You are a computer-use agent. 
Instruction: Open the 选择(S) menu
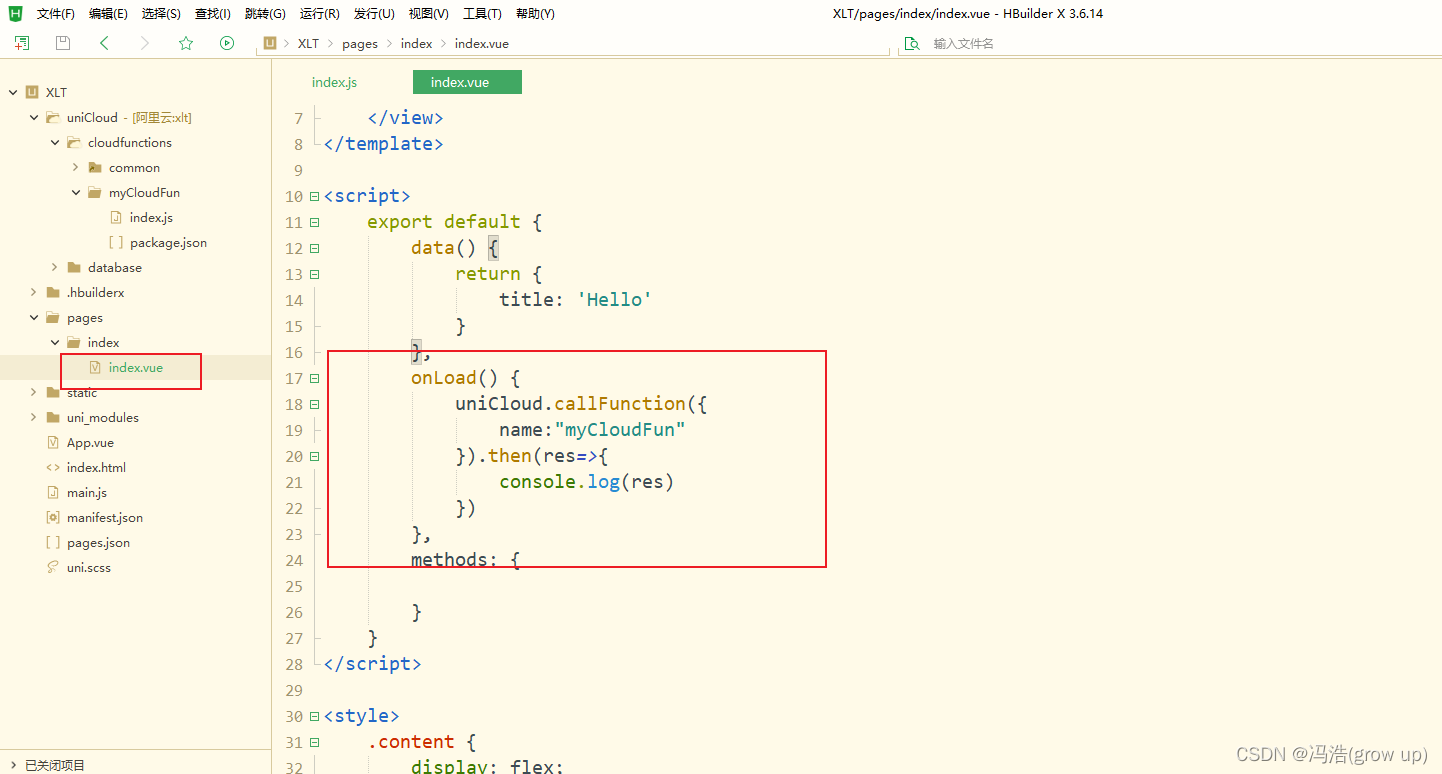[x=161, y=14]
